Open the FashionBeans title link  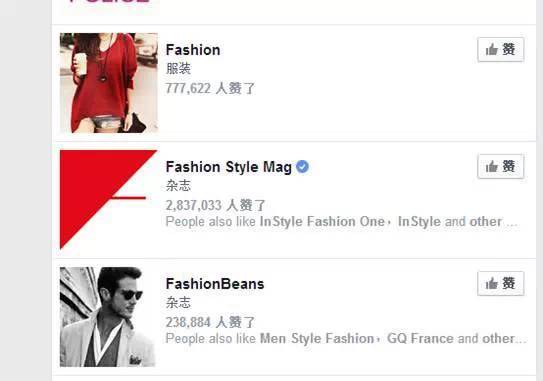(x=215, y=284)
